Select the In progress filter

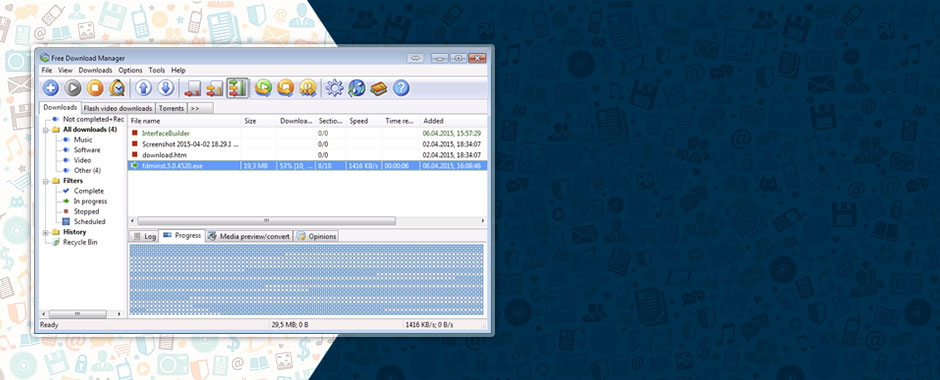click(x=90, y=201)
